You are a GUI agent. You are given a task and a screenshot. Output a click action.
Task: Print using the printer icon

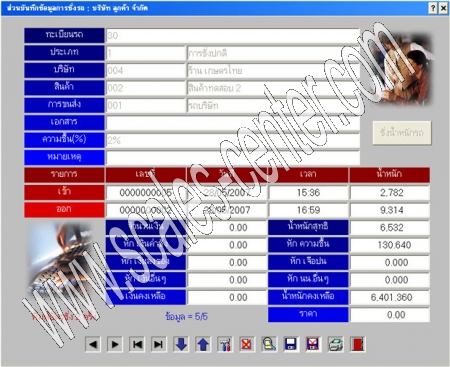click(x=335, y=344)
